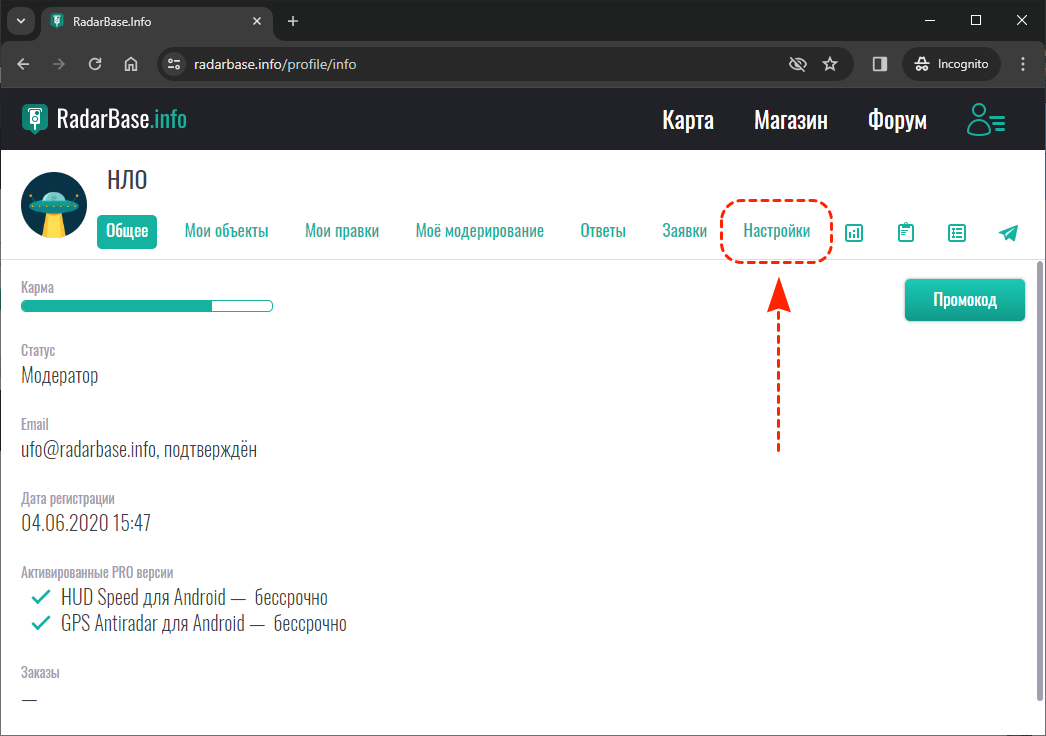Open the Мои объекты tab
Viewport: 1046px width, 736px height.
coord(227,230)
